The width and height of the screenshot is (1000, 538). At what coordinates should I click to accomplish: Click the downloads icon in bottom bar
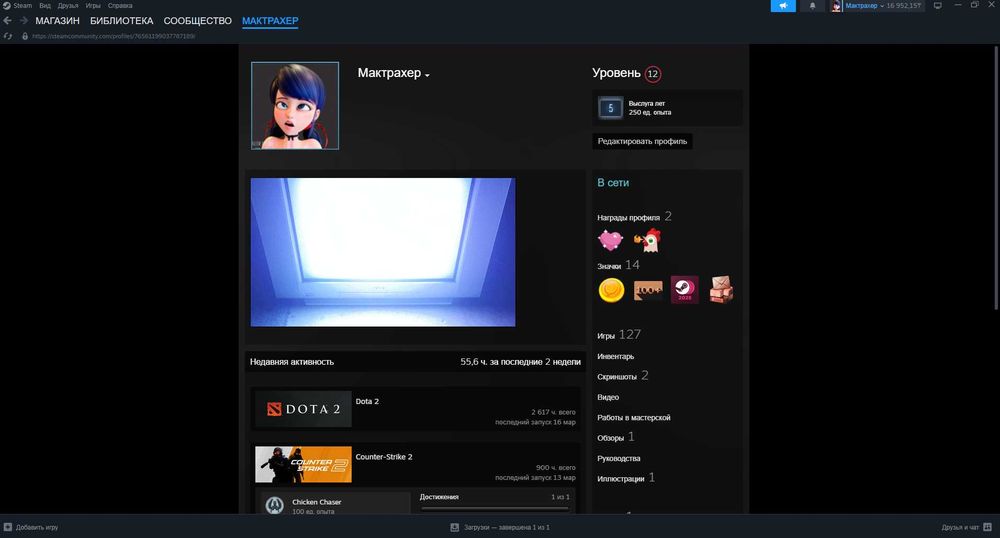click(455, 527)
